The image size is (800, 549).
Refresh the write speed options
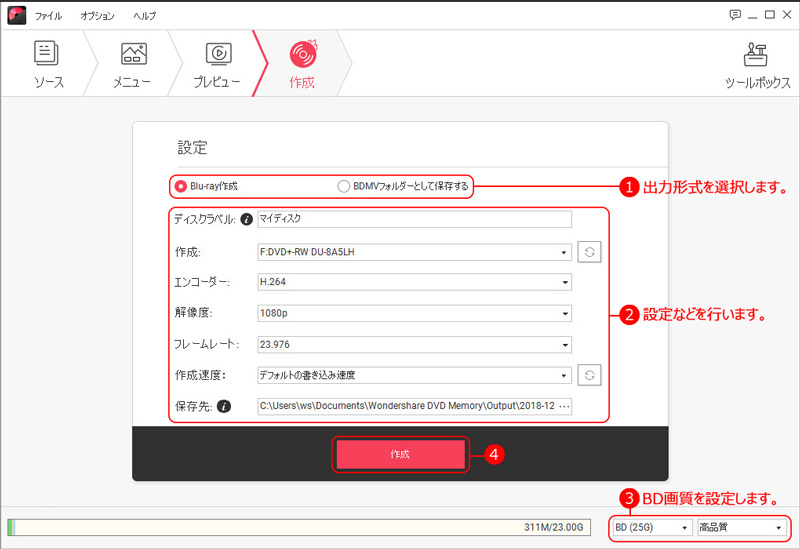(589, 376)
